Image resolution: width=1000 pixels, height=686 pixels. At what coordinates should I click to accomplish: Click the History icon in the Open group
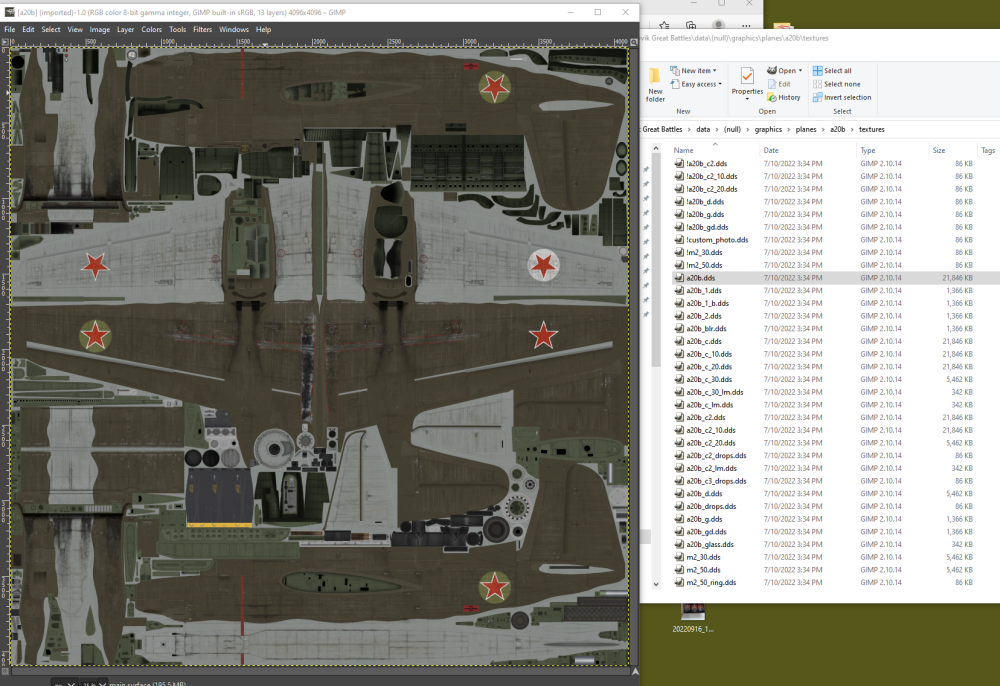(772, 97)
